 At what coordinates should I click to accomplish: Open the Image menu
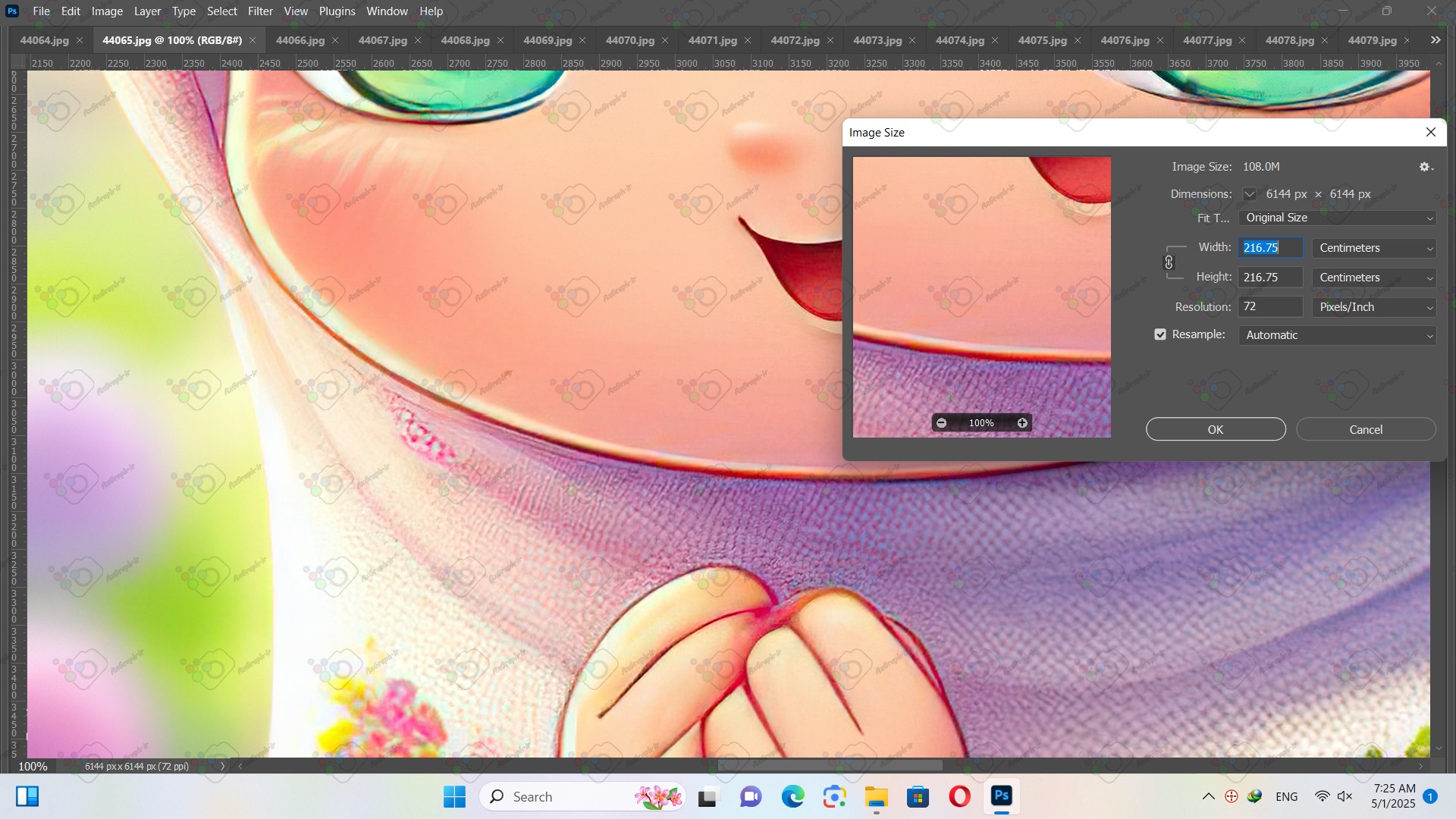107,11
